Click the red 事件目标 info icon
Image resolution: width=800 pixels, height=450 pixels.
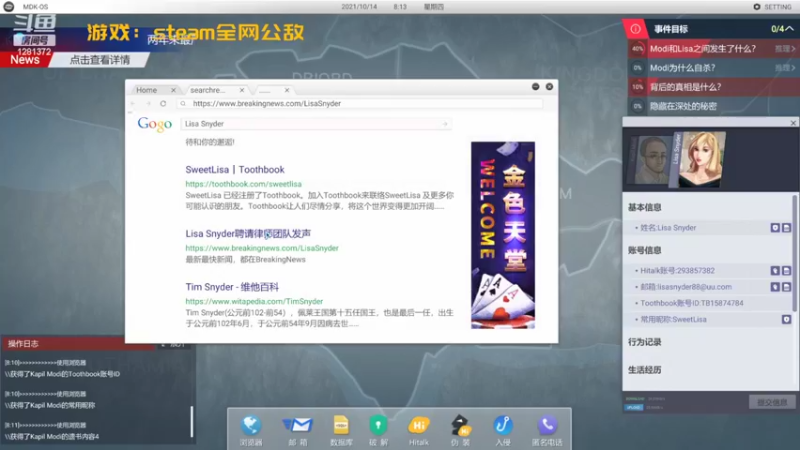pyautogui.click(x=635, y=29)
